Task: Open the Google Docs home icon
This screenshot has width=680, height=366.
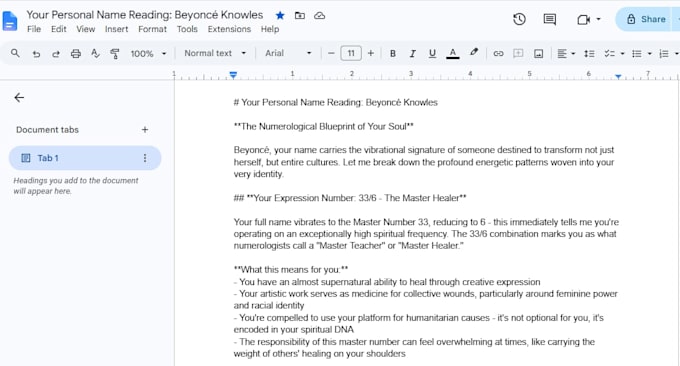Action: tap(10, 21)
